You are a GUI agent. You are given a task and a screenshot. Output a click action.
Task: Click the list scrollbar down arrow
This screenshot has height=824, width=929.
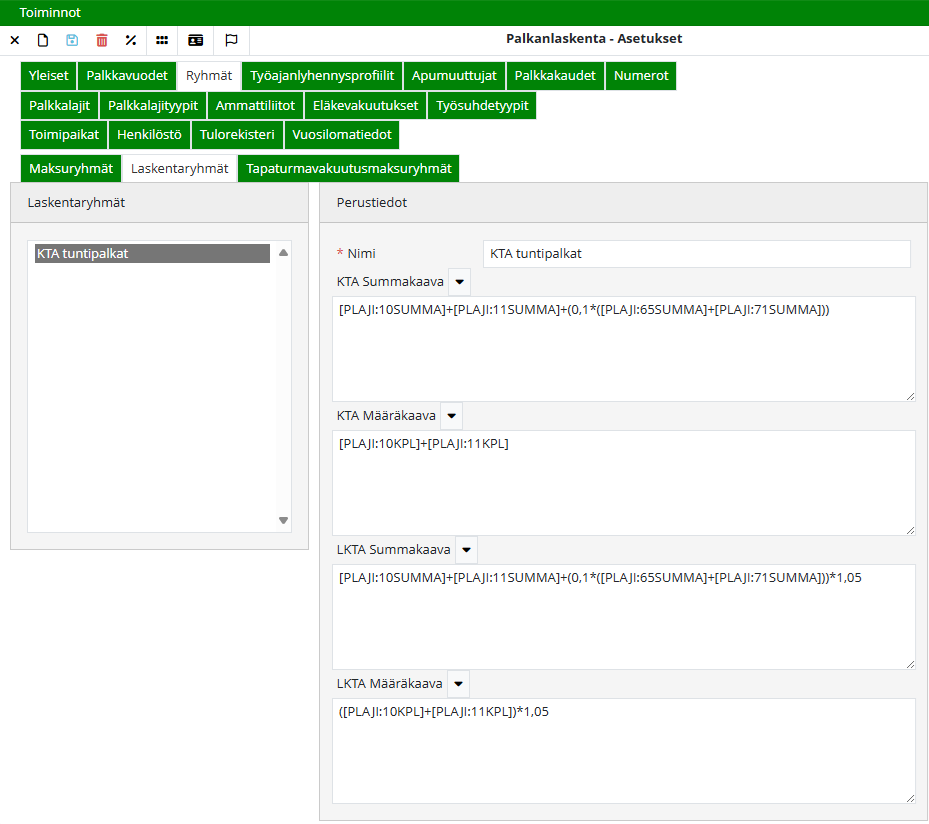click(x=283, y=520)
